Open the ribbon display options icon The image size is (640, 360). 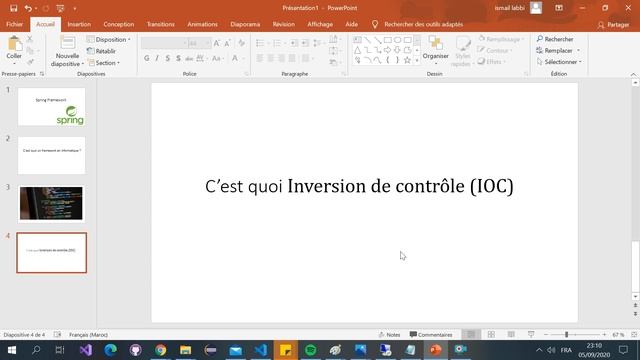pos(559,8)
